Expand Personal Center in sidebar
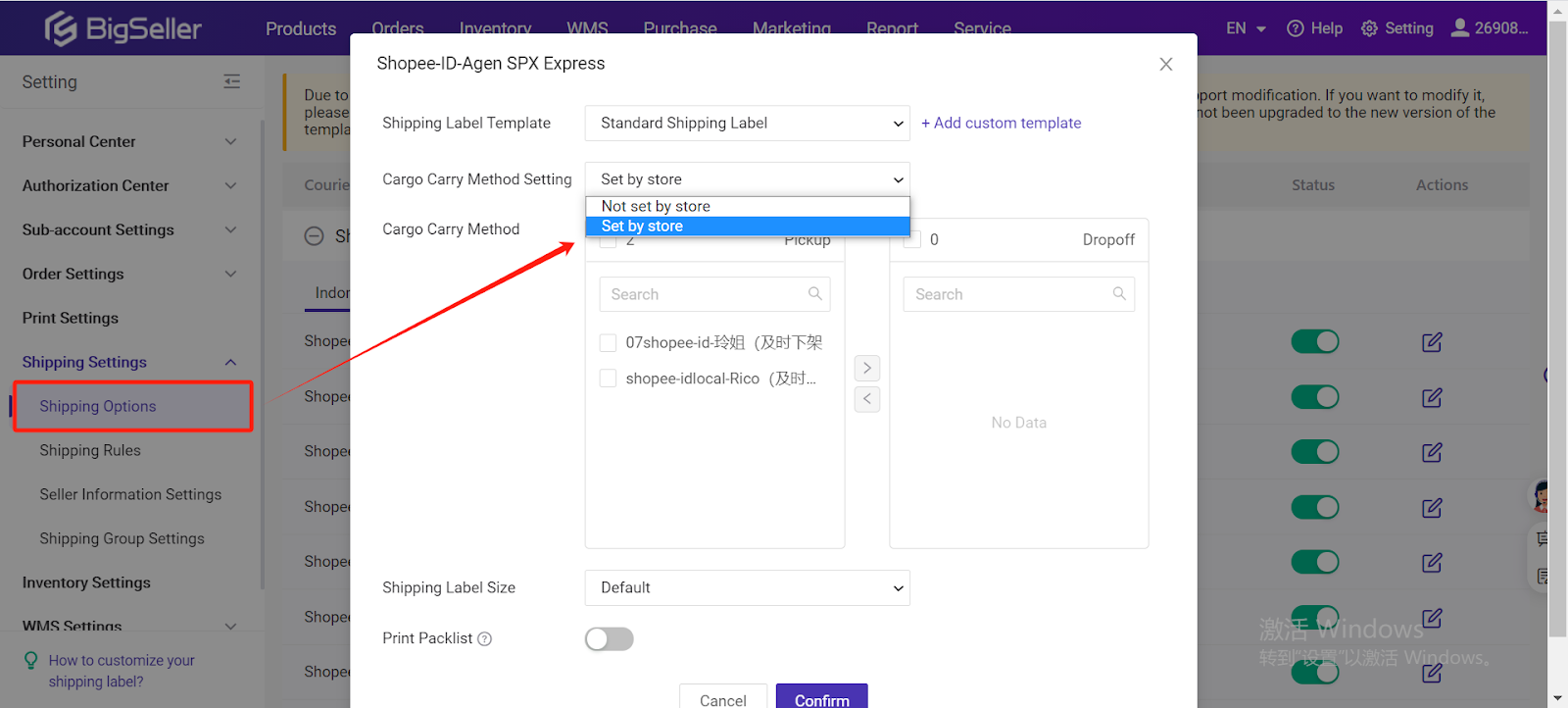1568x708 pixels. pos(129,141)
